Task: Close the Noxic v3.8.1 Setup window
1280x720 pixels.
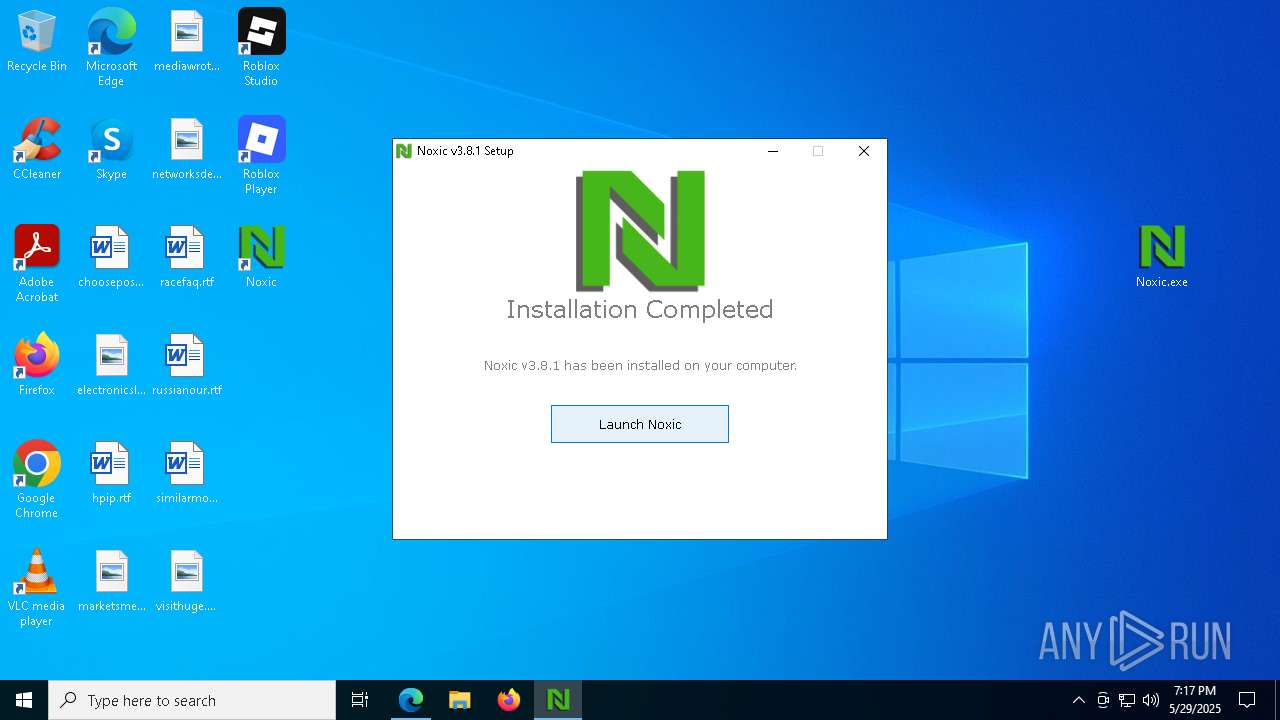Action: (x=864, y=151)
